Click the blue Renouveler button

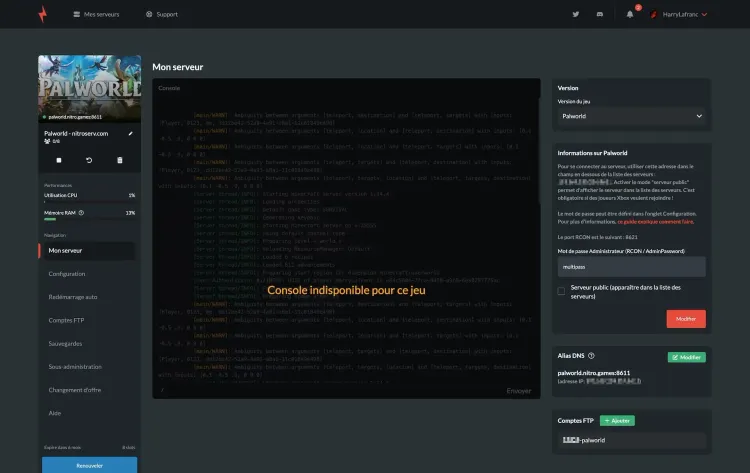pyautogui.click(x=89, y=465)
